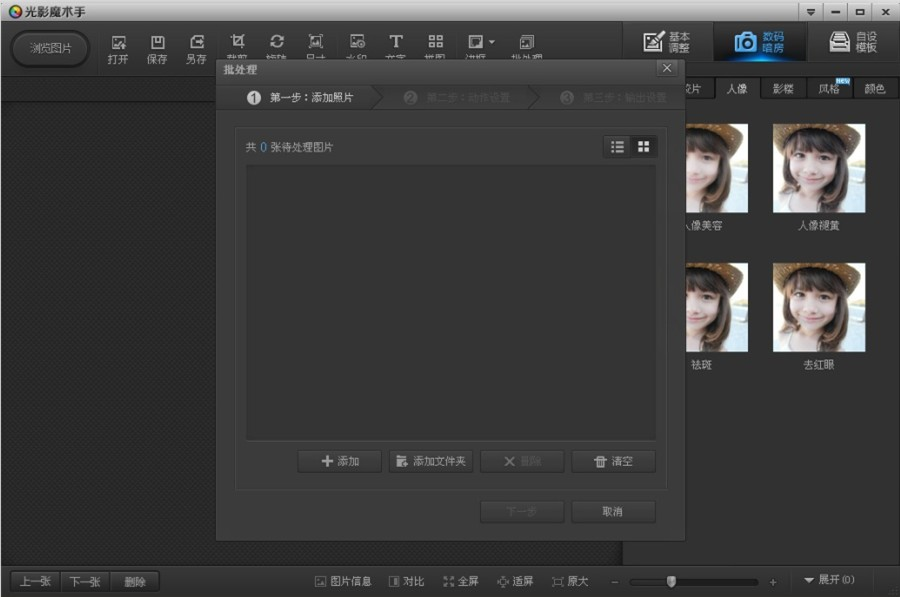The width and height of the screenshot is (900, 597).
Task: Expand the 展开(D) panel at bottom right
Action: [828, 580]
